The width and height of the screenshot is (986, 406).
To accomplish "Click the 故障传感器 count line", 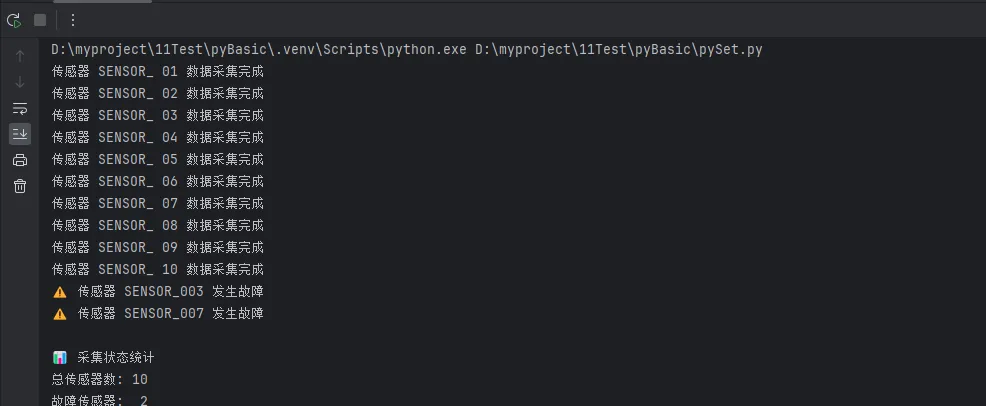I will coord(100,400).
